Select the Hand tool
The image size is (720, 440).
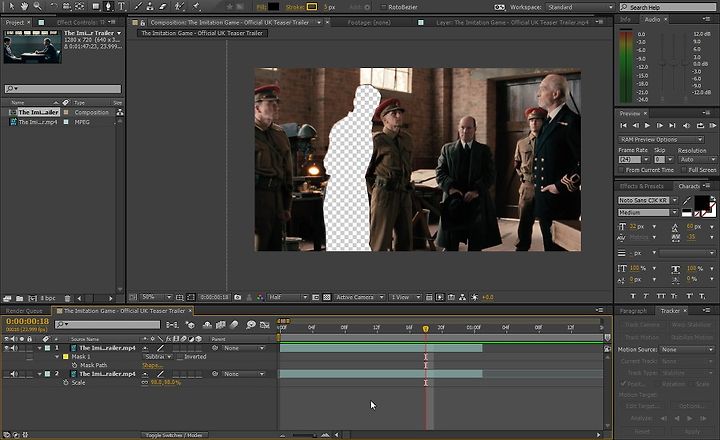point(24,6)
